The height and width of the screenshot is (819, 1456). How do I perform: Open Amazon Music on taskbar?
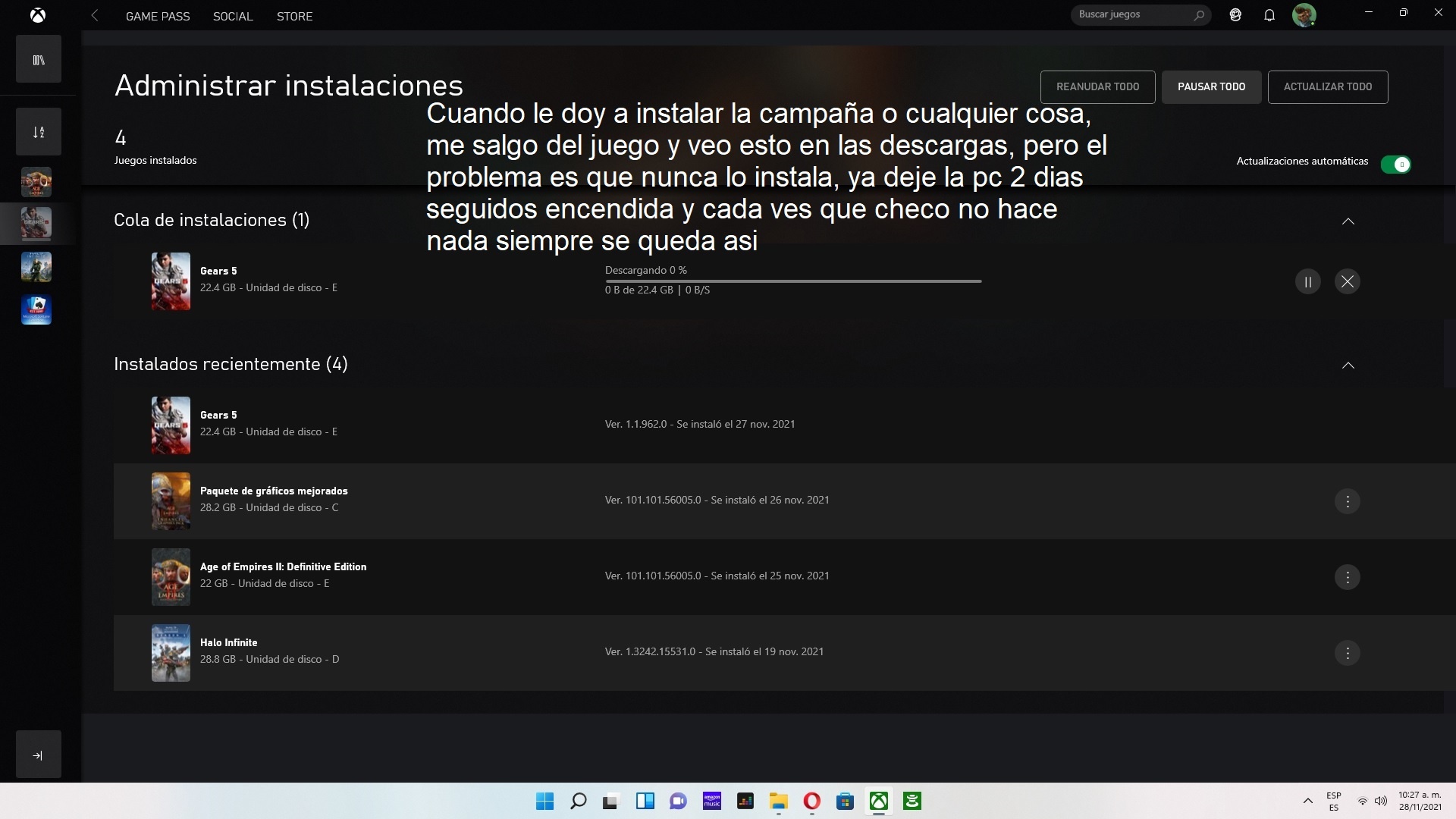click(711, 801)
